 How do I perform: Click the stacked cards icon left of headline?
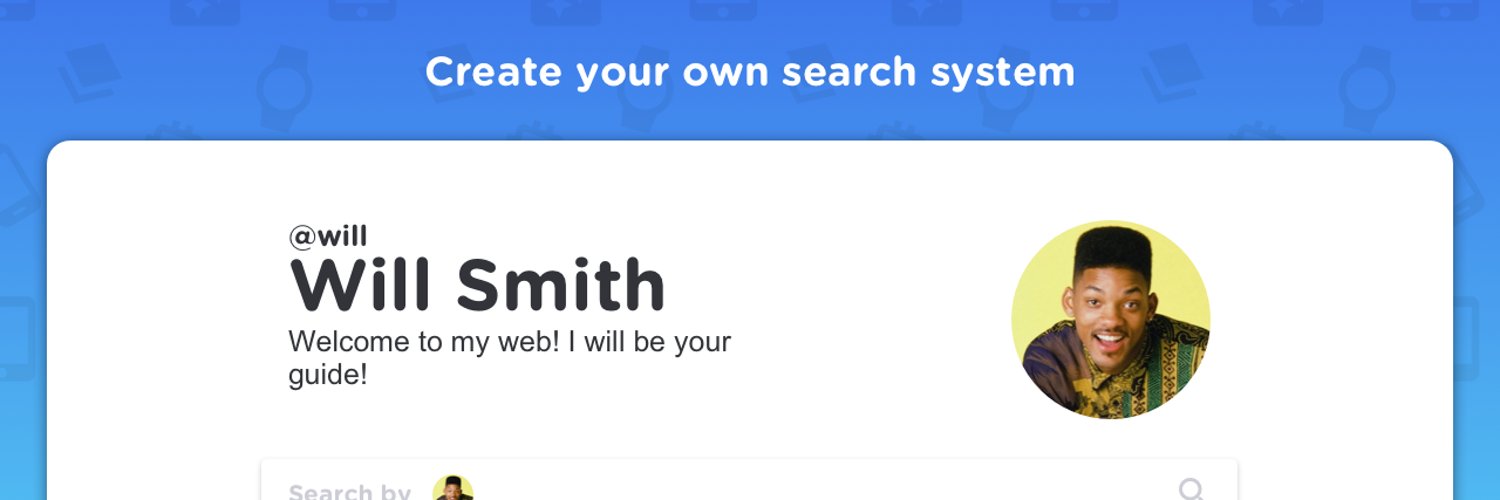[x=90, y=72]
